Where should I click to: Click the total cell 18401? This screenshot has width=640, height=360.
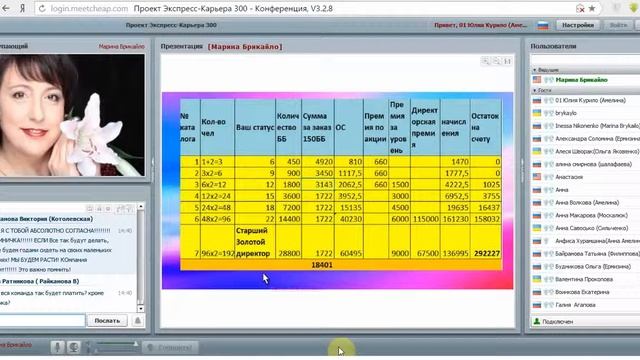[x=322, y=265]
